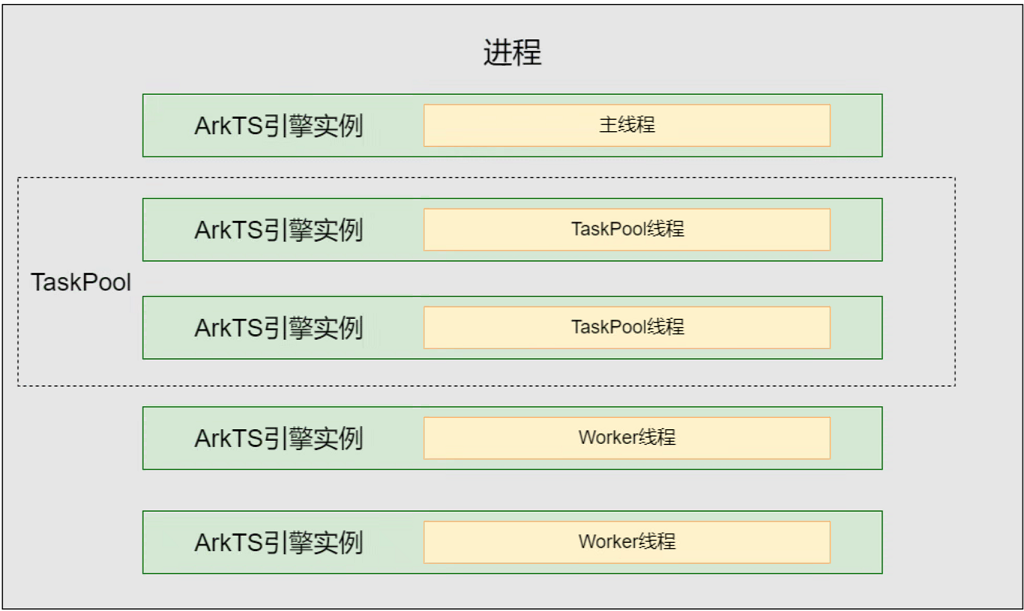
Task: Select the yellow 主线程 box
Action: [627, 125]
